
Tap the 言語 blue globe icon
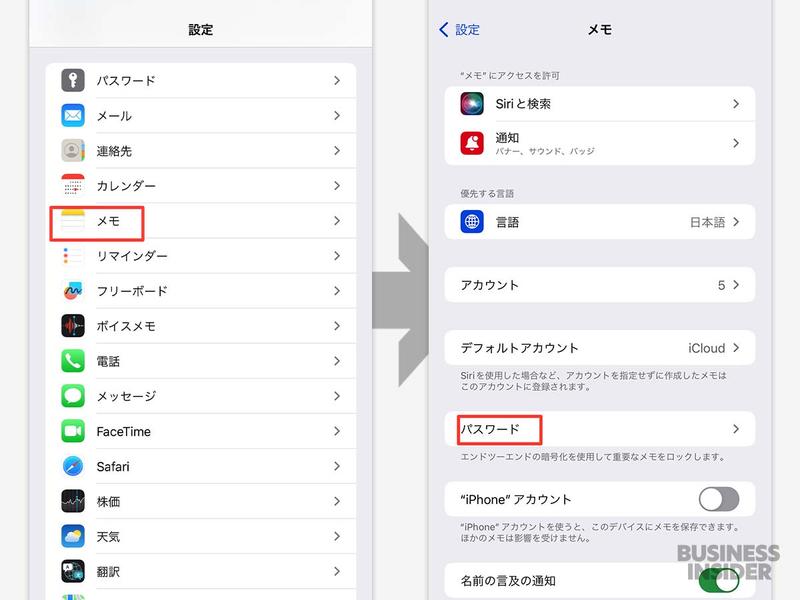pos(472,222)
